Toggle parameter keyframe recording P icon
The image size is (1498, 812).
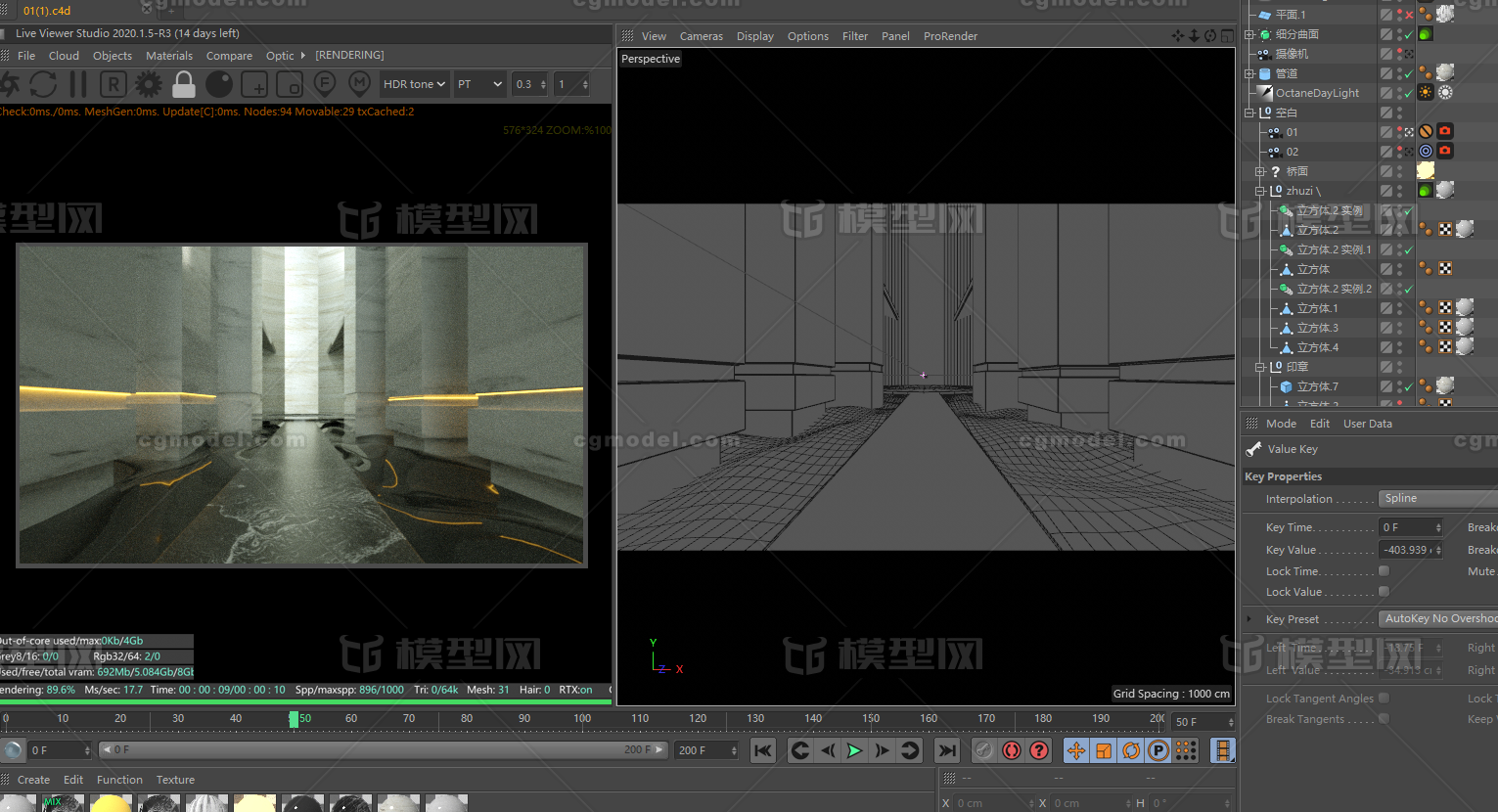pyautogui.click(x=1158, y=750)
